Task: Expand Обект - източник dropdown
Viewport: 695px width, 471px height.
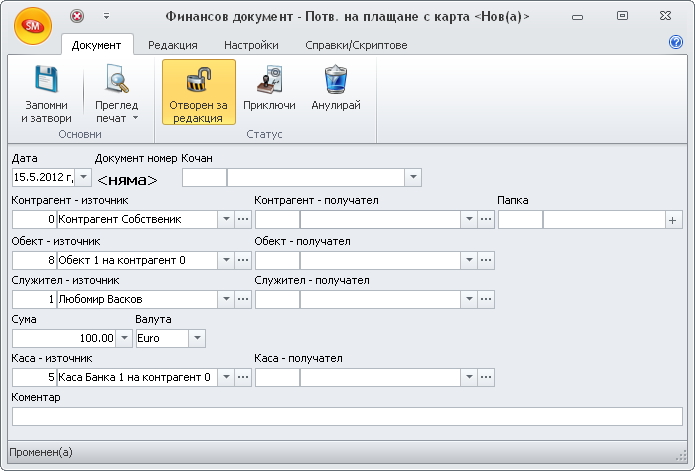Action: click(x=226, y=260)
